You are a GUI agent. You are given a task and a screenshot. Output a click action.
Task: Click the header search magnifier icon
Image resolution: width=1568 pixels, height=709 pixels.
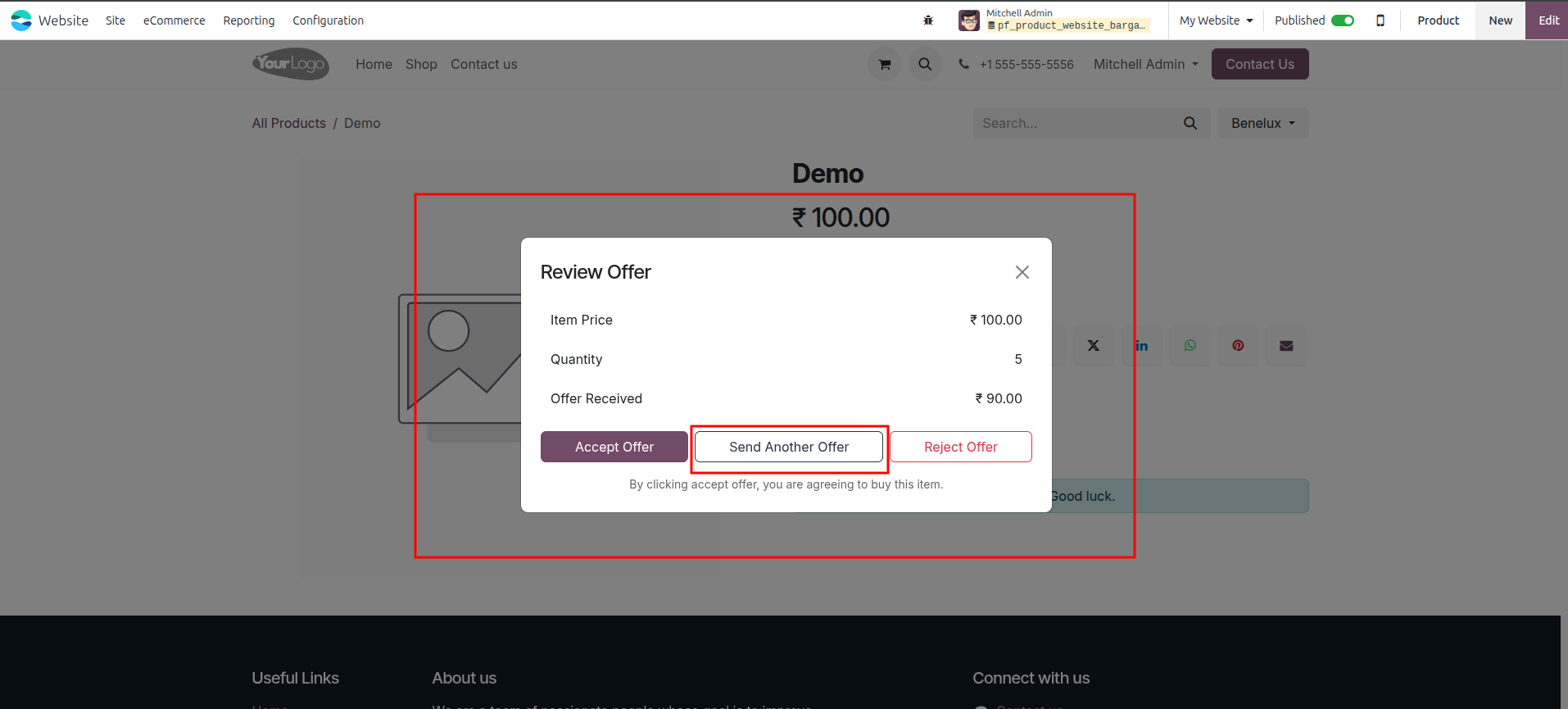point(925,64)
